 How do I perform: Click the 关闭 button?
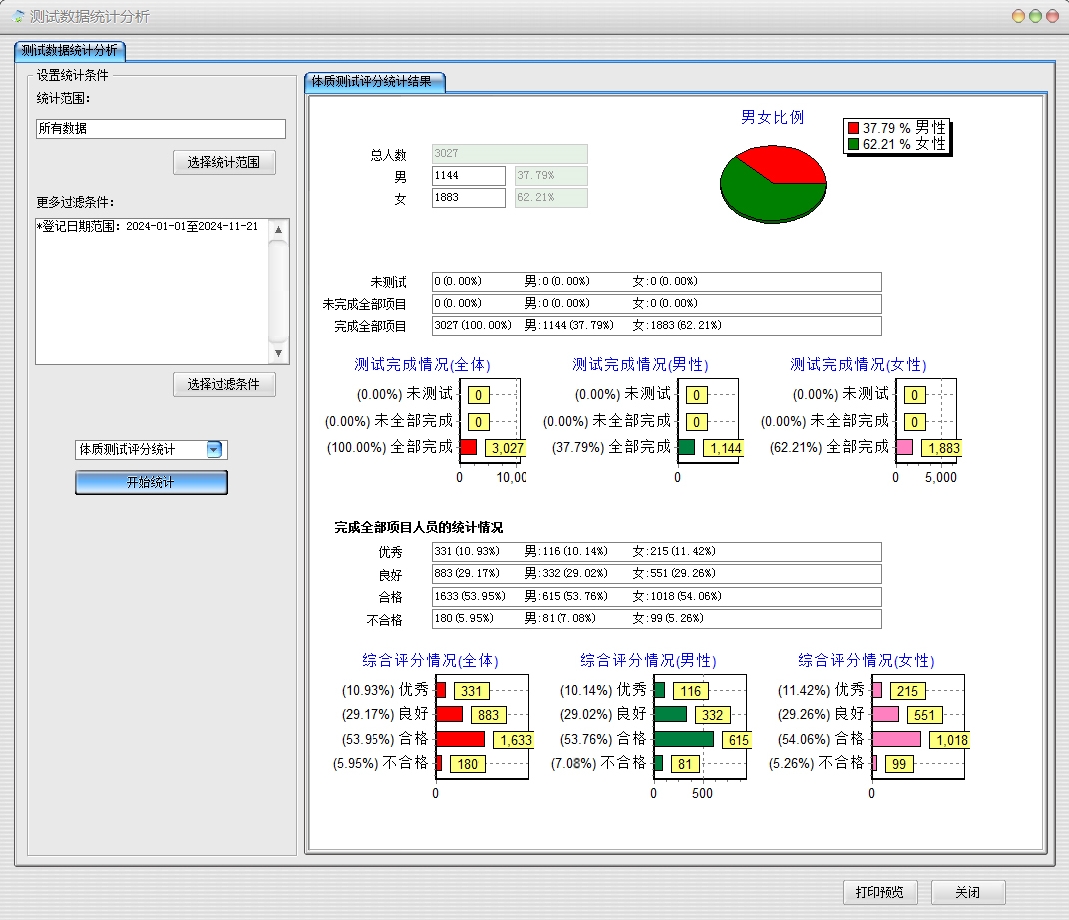pos(967,892)
